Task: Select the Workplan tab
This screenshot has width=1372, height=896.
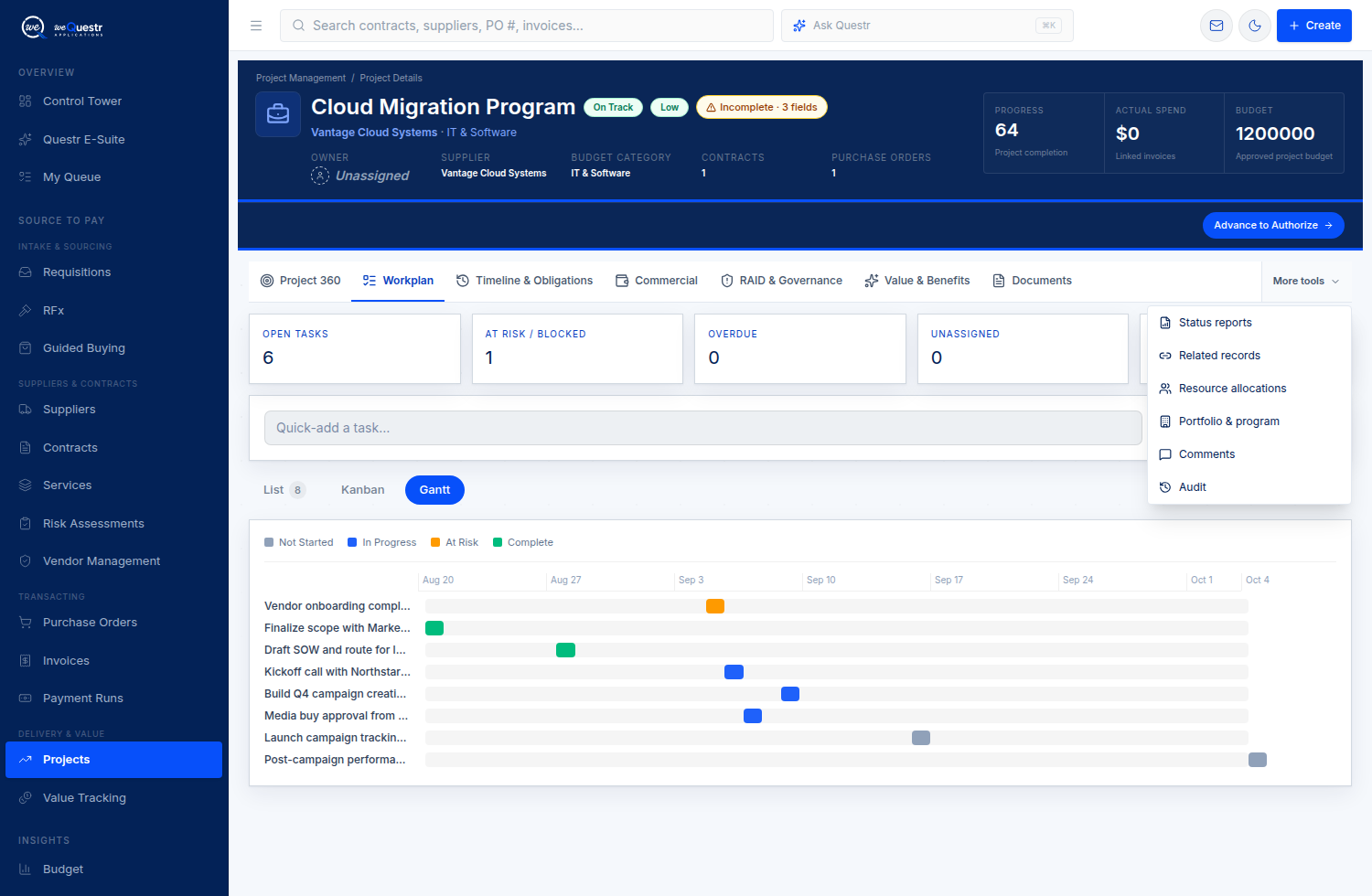Action: pos(398,281)
